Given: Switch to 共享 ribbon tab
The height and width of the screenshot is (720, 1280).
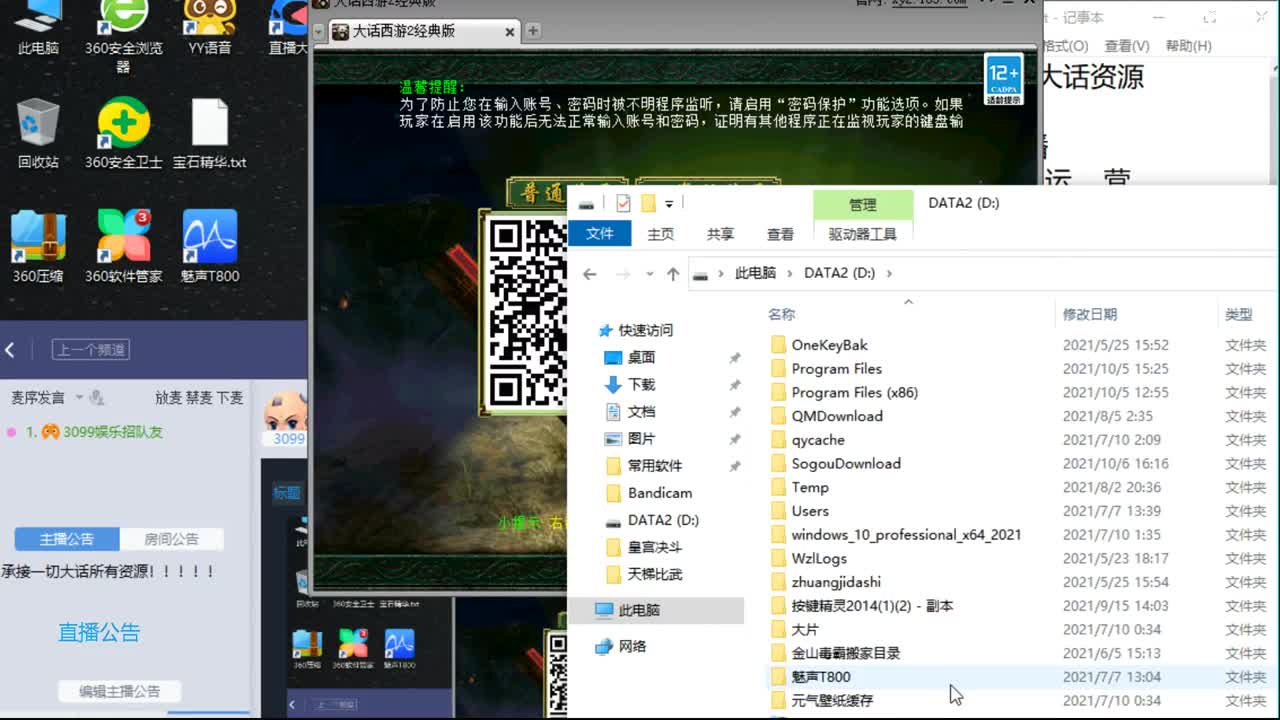Looking at the screenshot, I should point(721,234).
